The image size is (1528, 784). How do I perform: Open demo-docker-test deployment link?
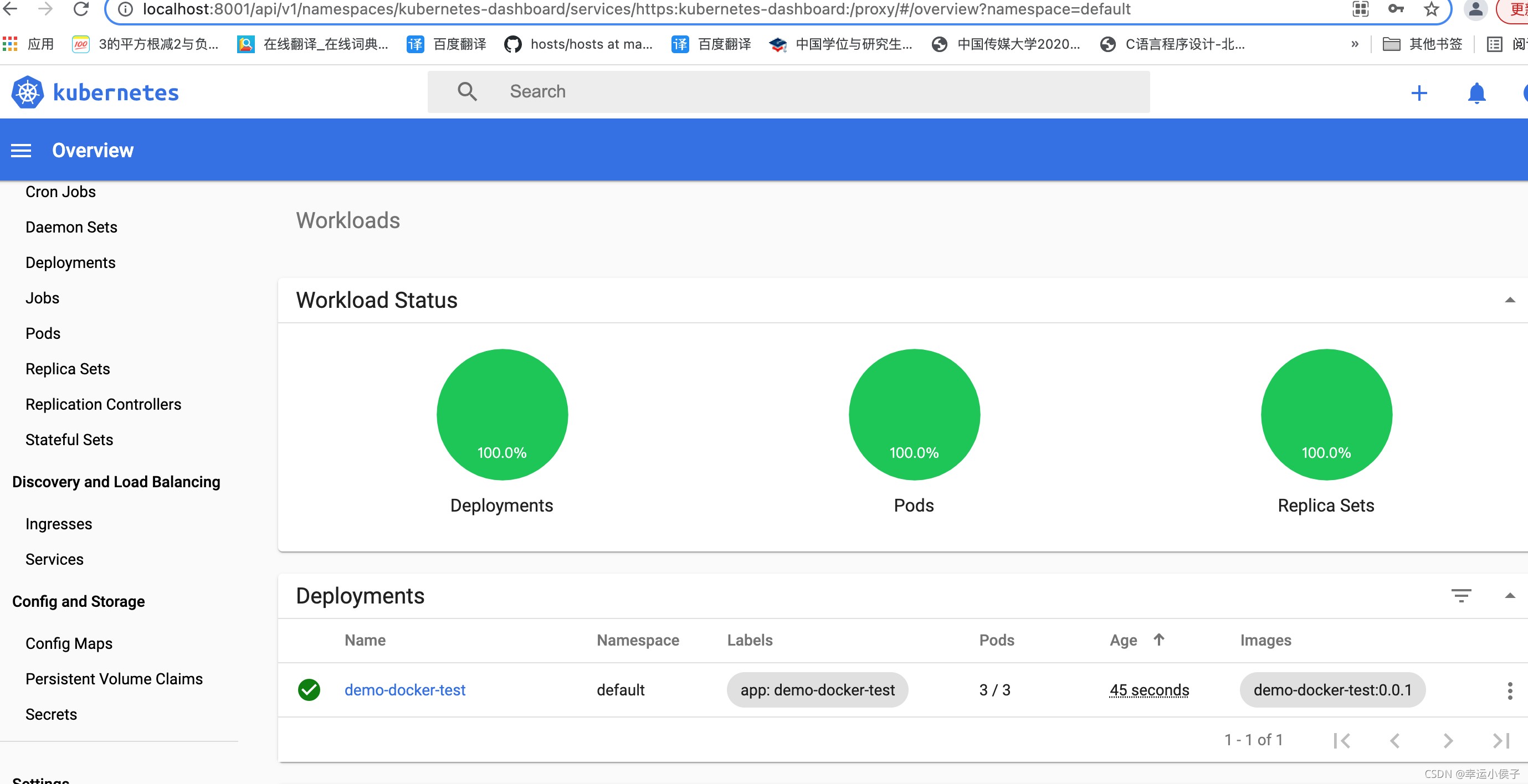(x=404, y=690)
